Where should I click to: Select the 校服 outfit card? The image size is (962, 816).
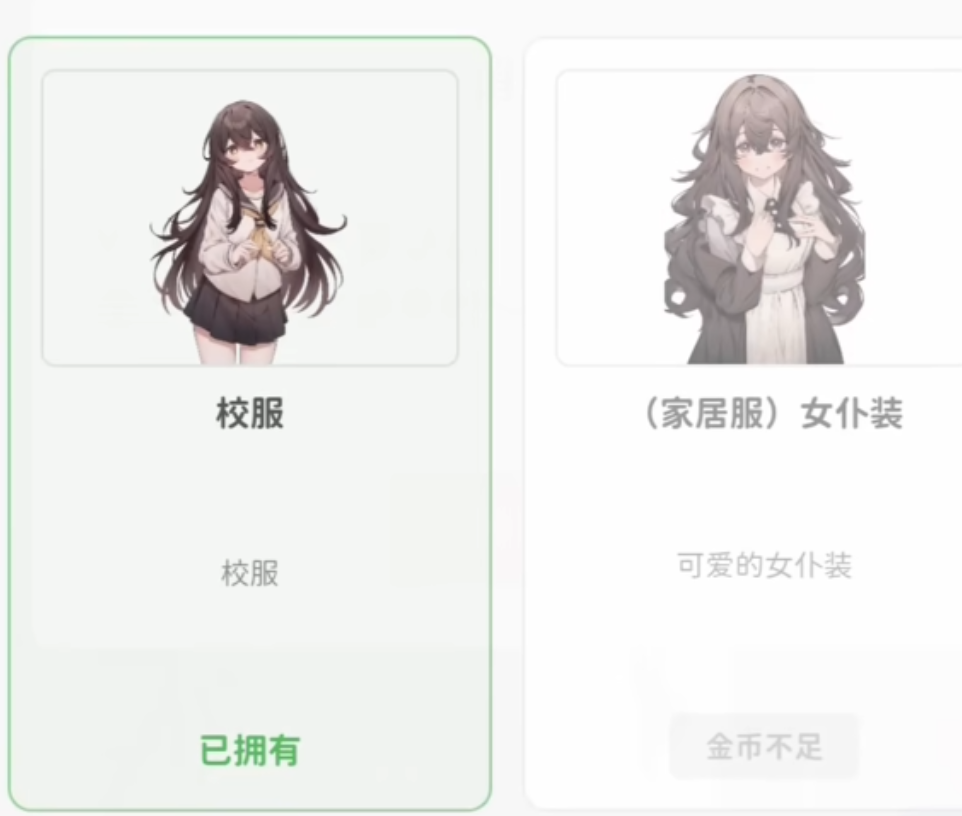click(250, 423)
